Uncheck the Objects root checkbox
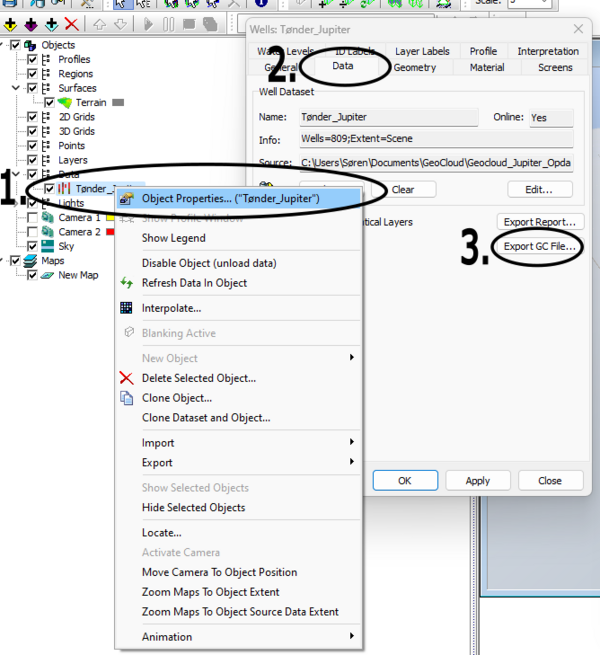The height and width of the screenshot is (655, 600). pos(15,45)
